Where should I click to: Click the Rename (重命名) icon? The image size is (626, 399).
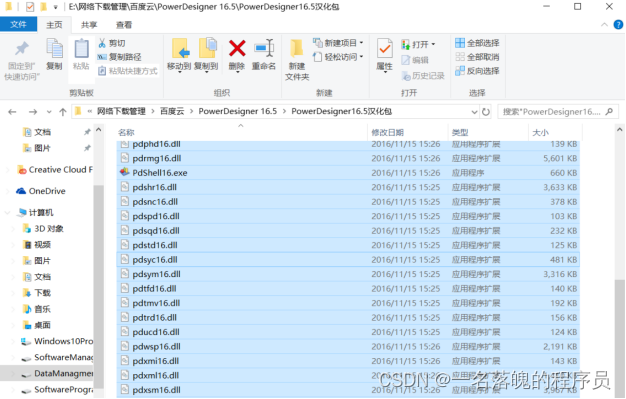coord(264,49)
